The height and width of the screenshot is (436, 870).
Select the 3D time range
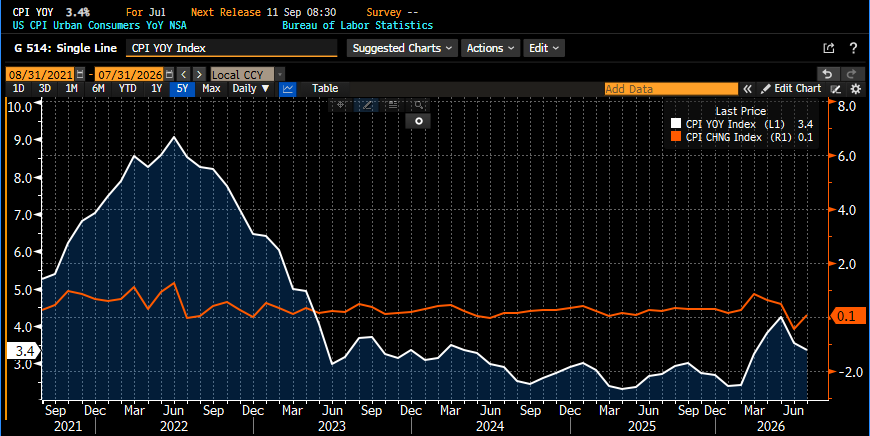click(x=45, y=89)
